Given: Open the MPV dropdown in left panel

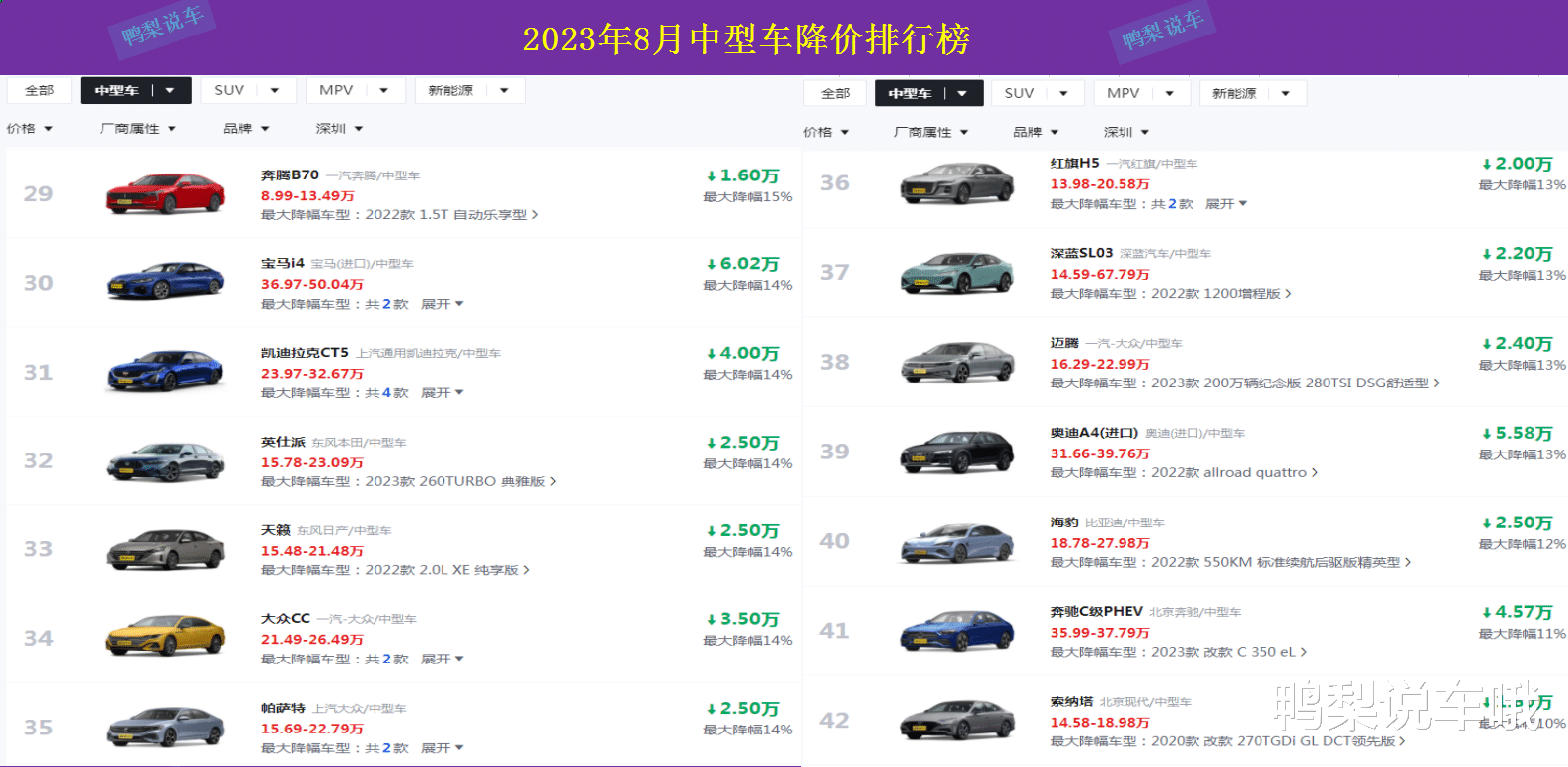Looking at the screenshot, I should (354, 90).
